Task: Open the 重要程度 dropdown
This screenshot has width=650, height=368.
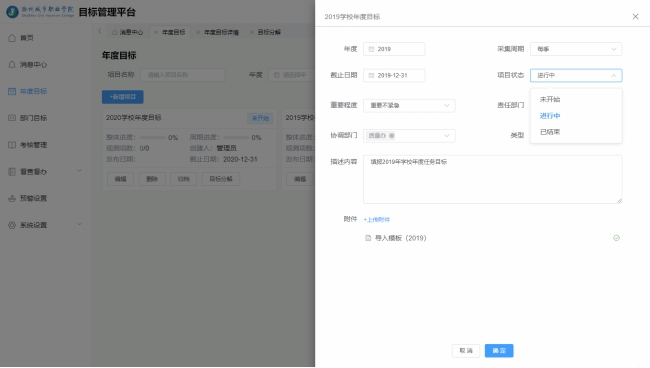Action: [409, 105]
